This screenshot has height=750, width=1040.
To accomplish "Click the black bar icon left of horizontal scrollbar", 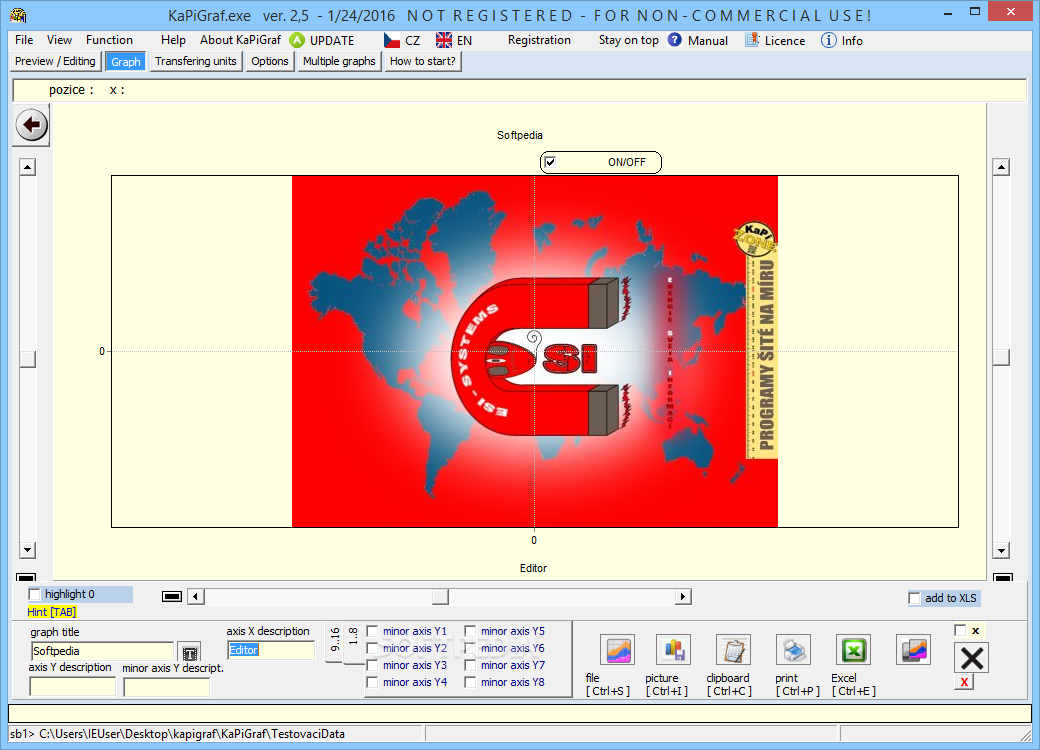I will [172, 596].
